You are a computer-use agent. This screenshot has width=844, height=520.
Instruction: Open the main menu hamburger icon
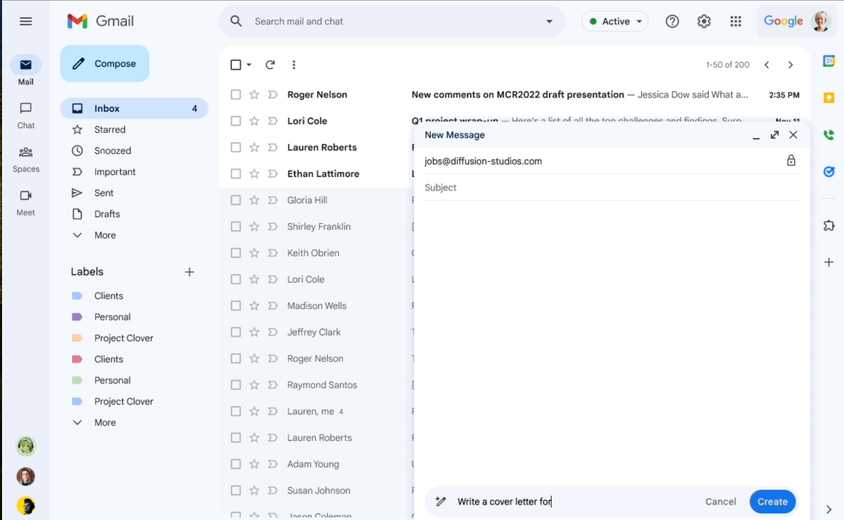point(25,22)
